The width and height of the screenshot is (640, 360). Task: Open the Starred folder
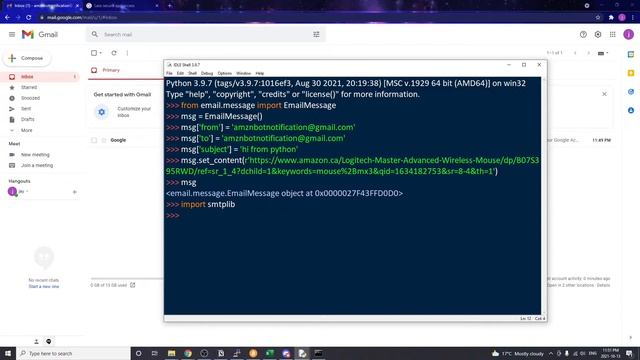pyautogui.click(x=29, y=87)
